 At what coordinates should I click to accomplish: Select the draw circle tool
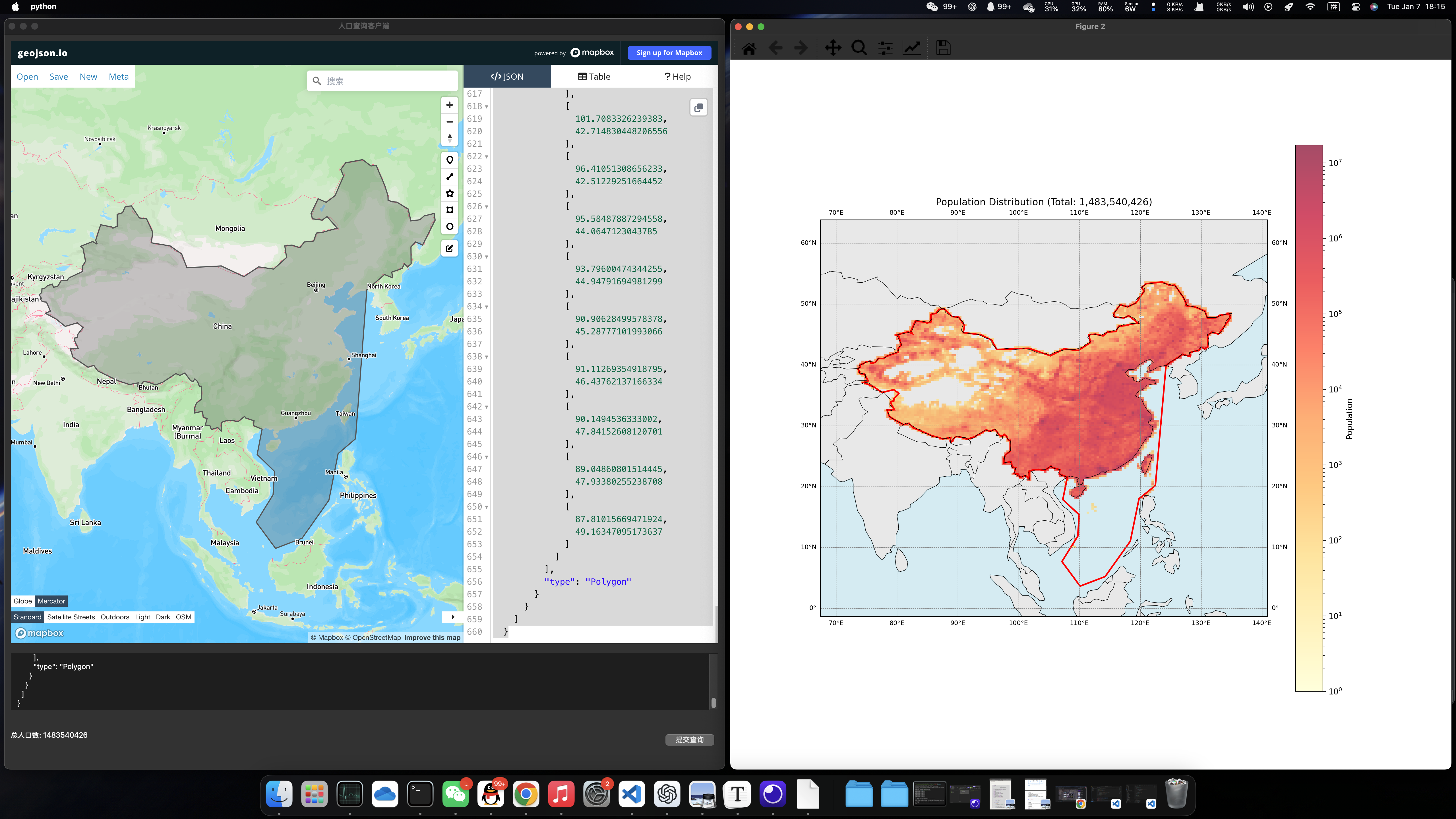(449, 227)
